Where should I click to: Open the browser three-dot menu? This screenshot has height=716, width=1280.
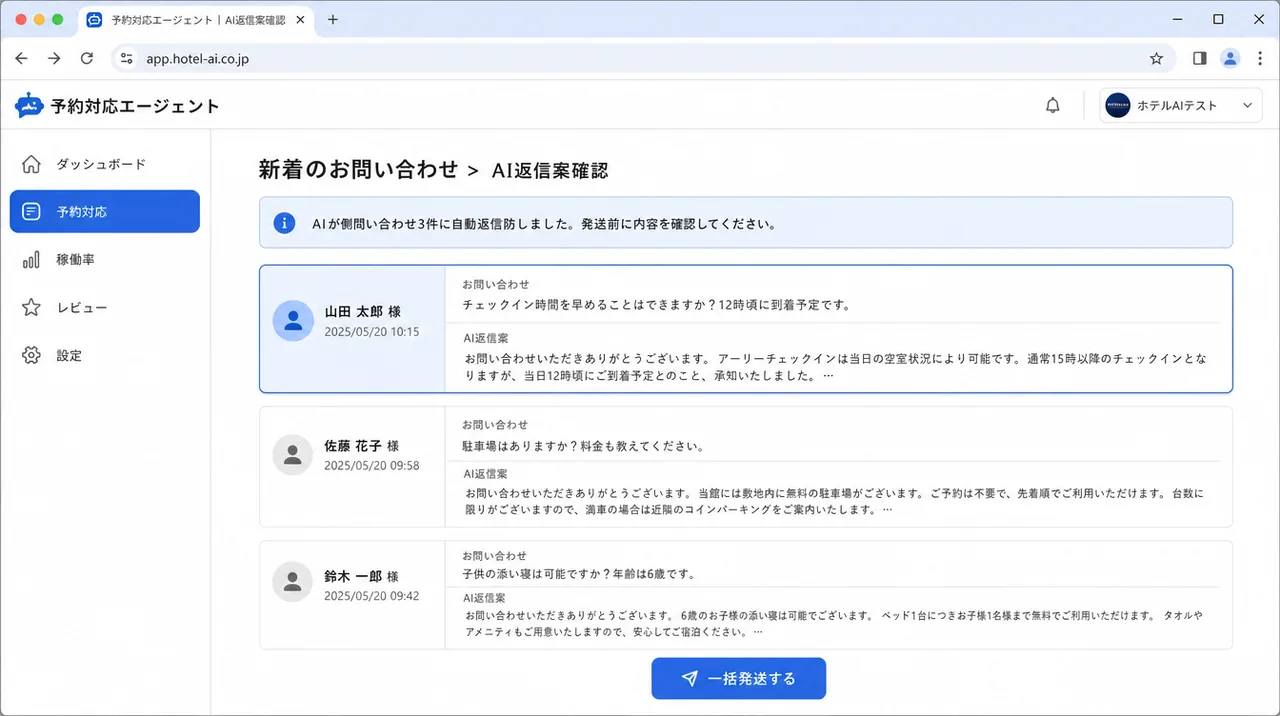[x=1258, y=59]
